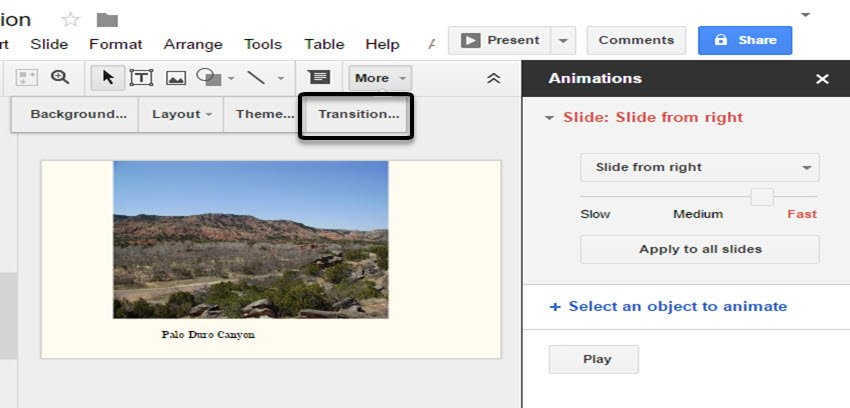Click the Fast speed label
The image size is (850, 408).
point(802,214)
